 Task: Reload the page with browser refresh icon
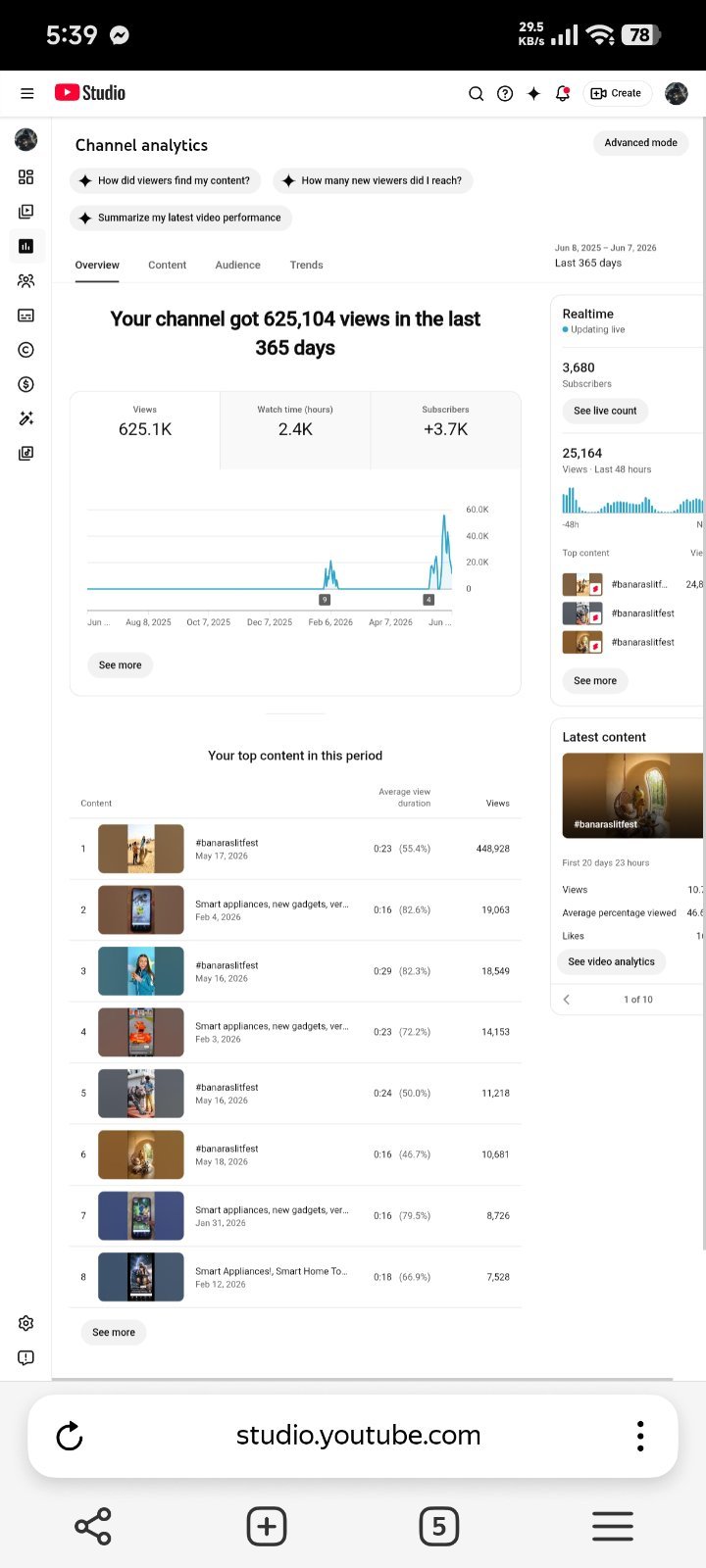[70, 1437]
